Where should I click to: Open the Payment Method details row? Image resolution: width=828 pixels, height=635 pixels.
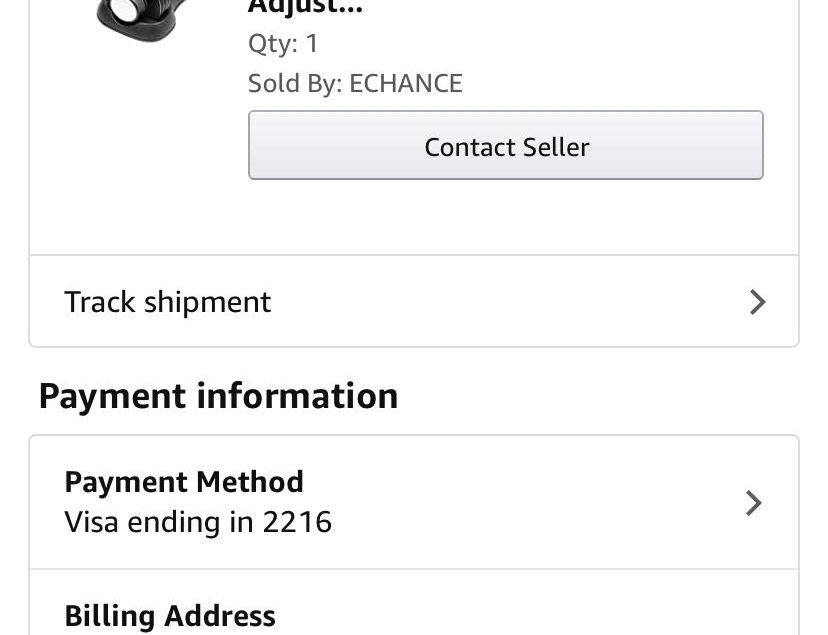414,502
